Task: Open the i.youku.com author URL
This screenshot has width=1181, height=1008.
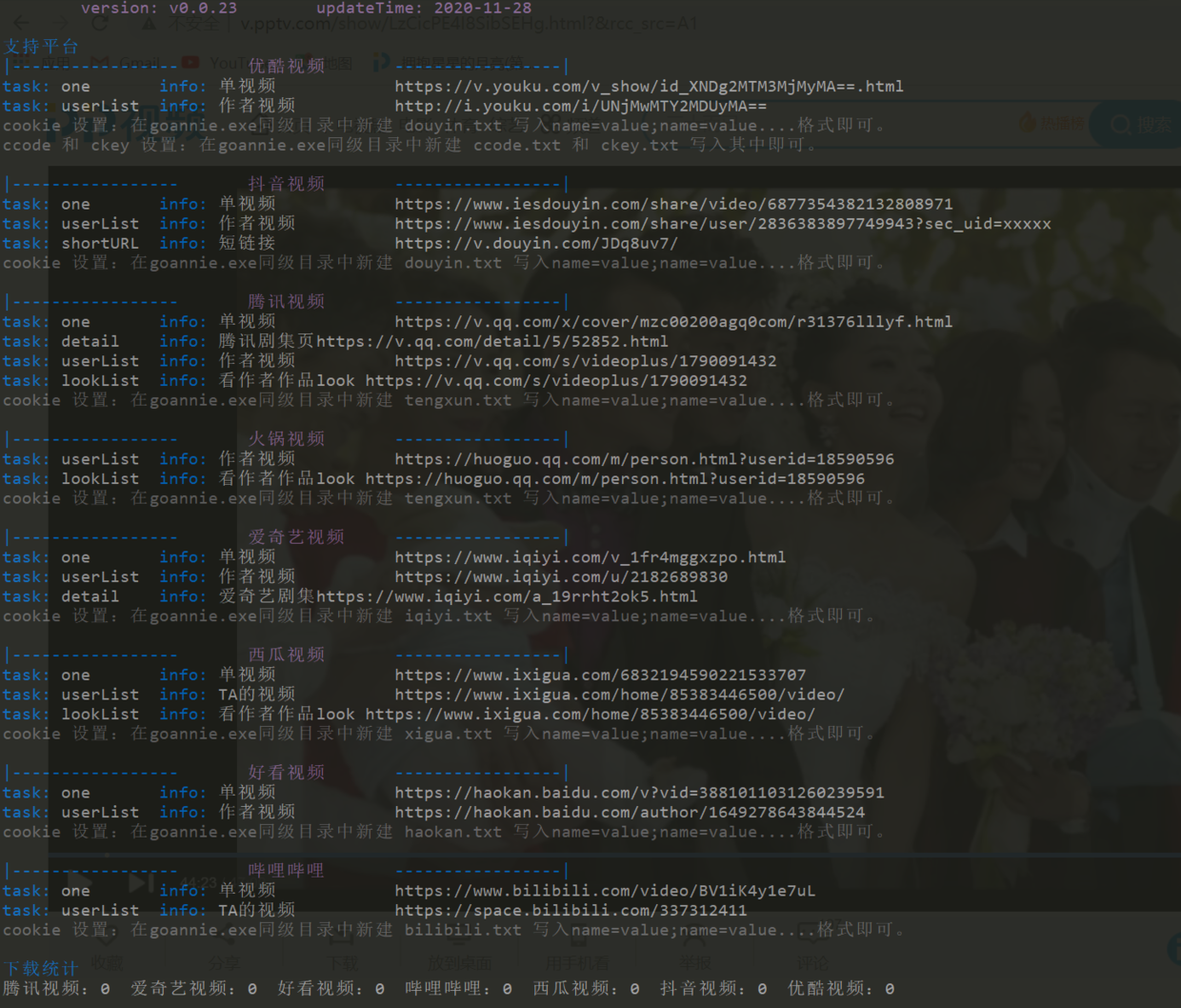Action: coord(580,106)
